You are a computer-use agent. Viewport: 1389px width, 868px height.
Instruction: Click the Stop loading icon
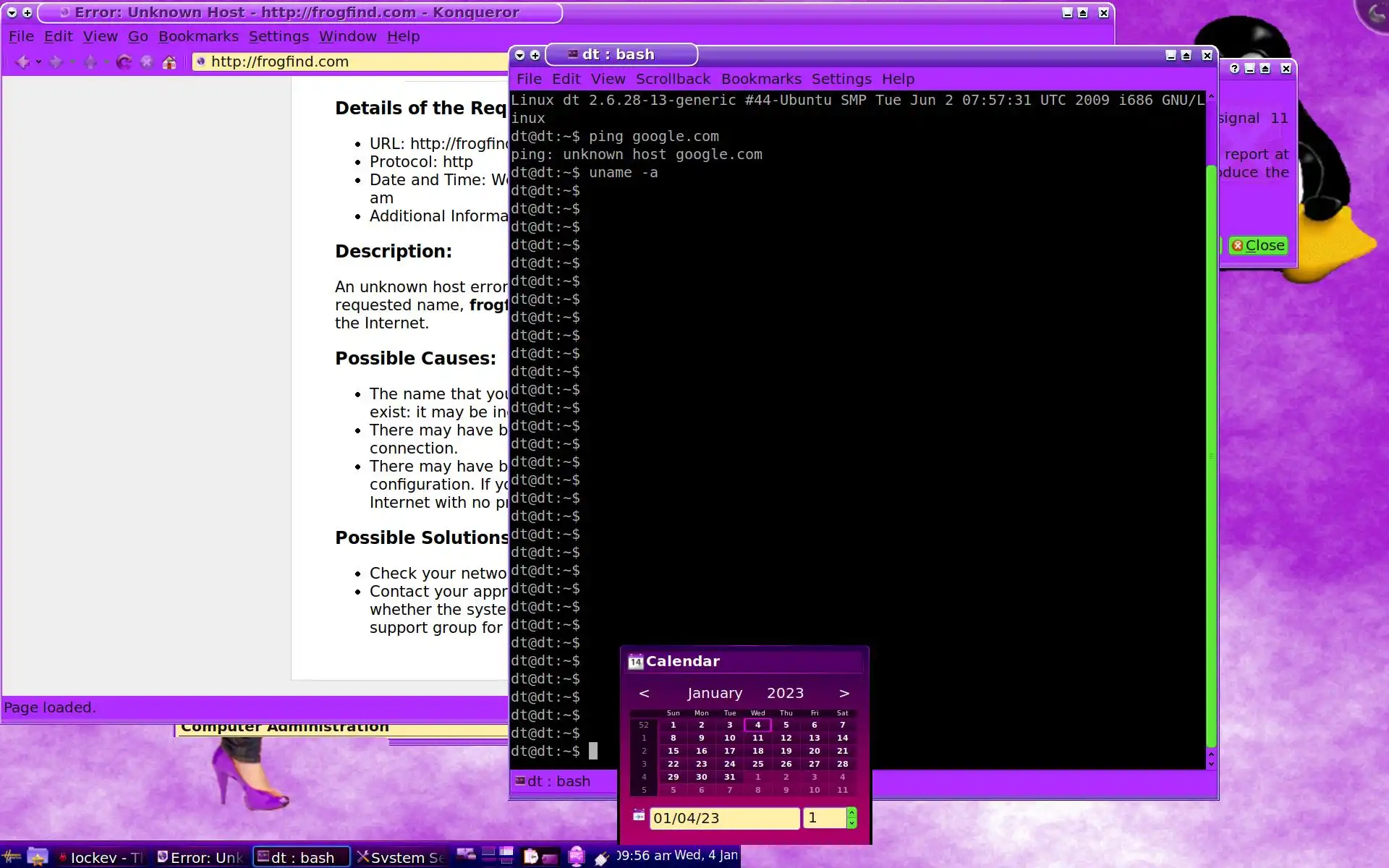(147, 62)
